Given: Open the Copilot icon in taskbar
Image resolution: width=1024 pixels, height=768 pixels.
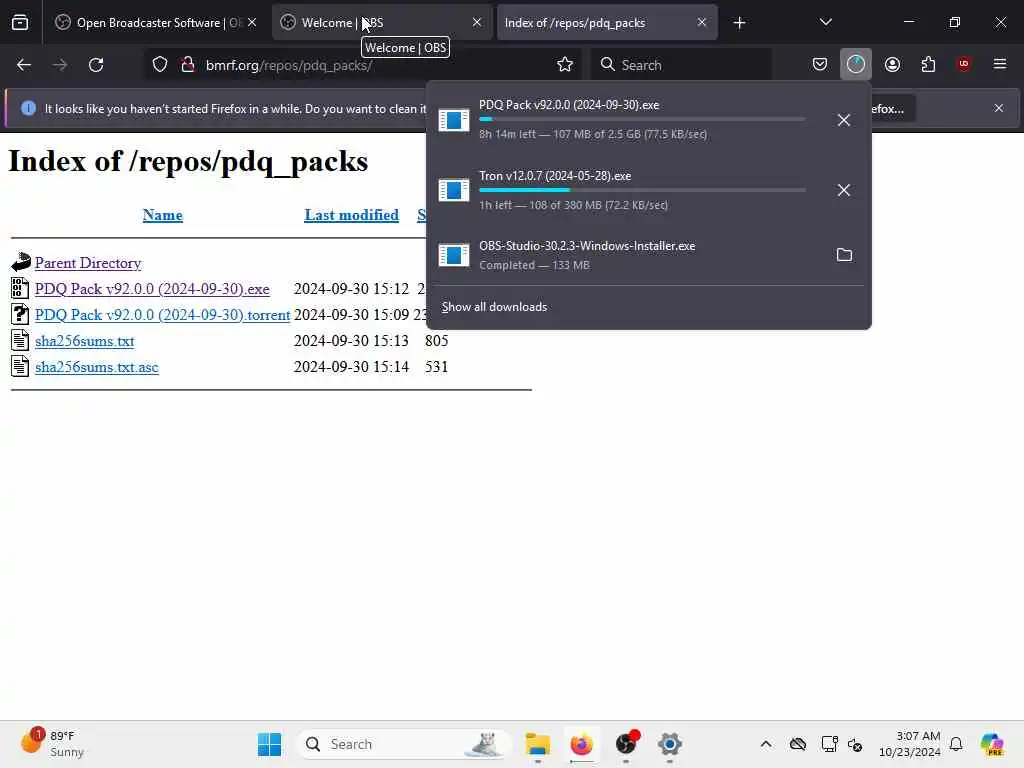Looking at the screenshot, I should pos(992,744).
